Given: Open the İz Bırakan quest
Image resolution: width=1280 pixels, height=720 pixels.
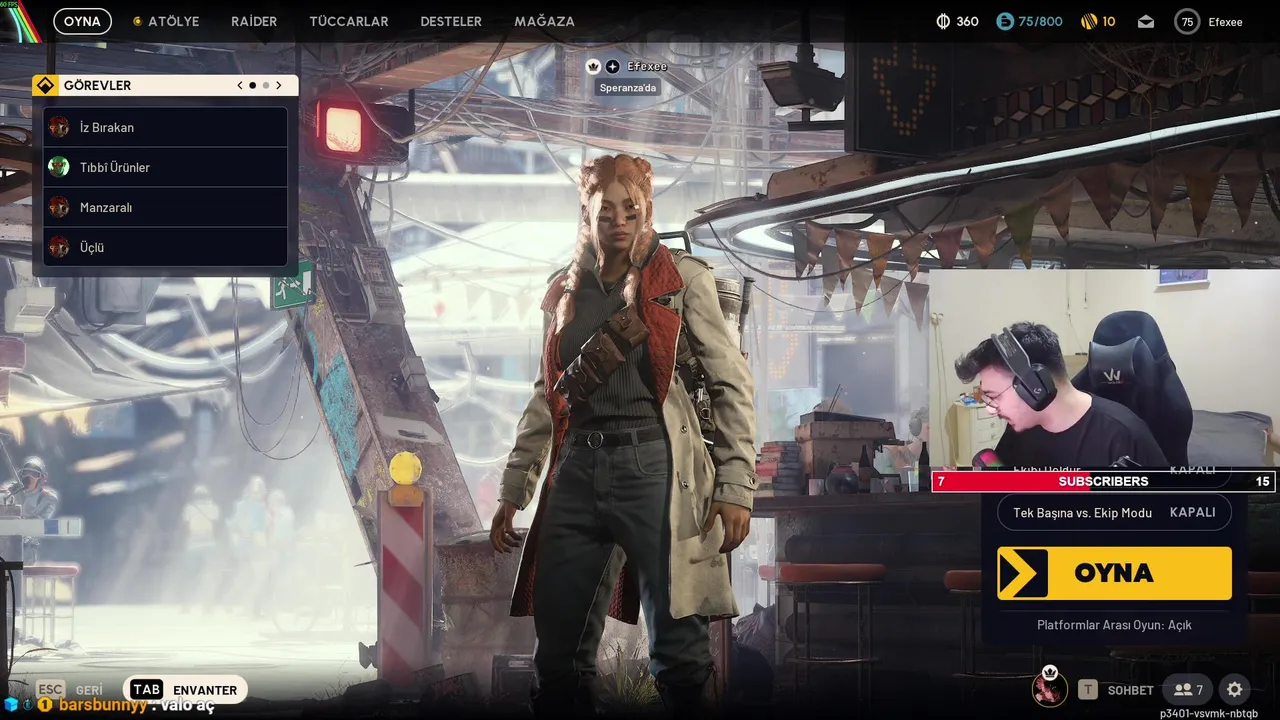Looking at the screenshot, I should [165, 127].
